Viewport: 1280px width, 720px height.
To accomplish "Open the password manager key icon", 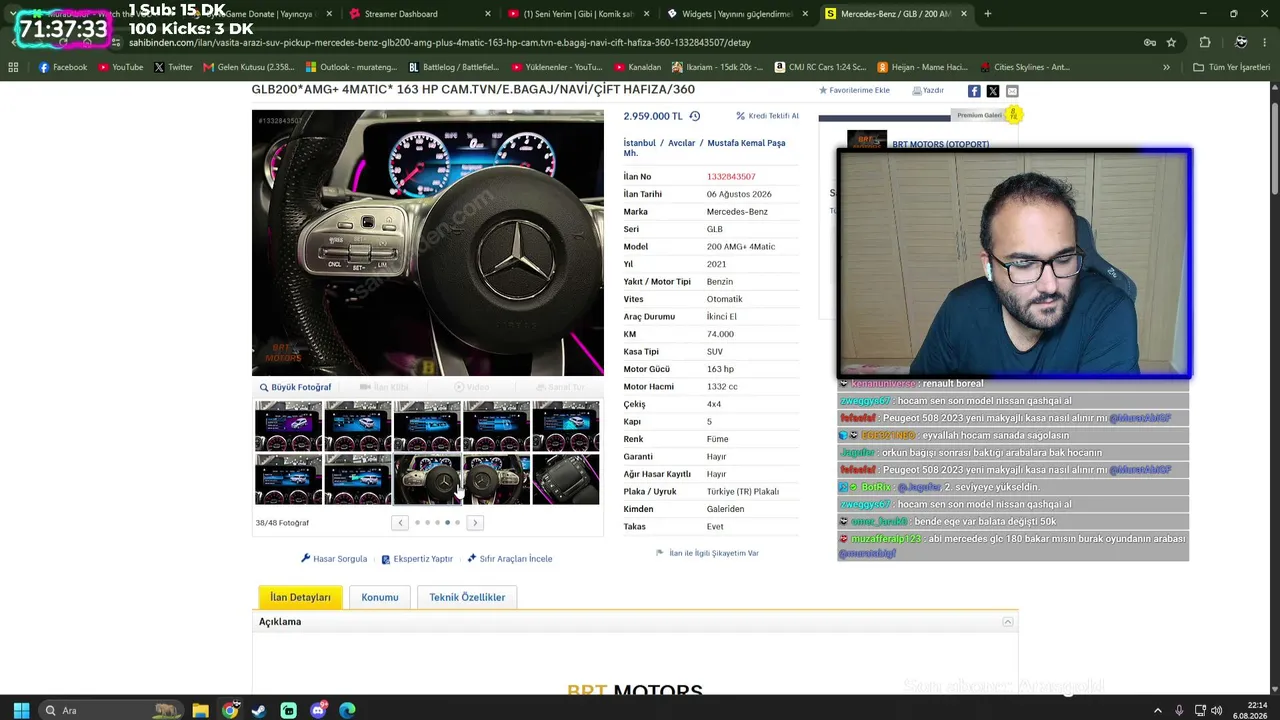I will pos(1150,42).
